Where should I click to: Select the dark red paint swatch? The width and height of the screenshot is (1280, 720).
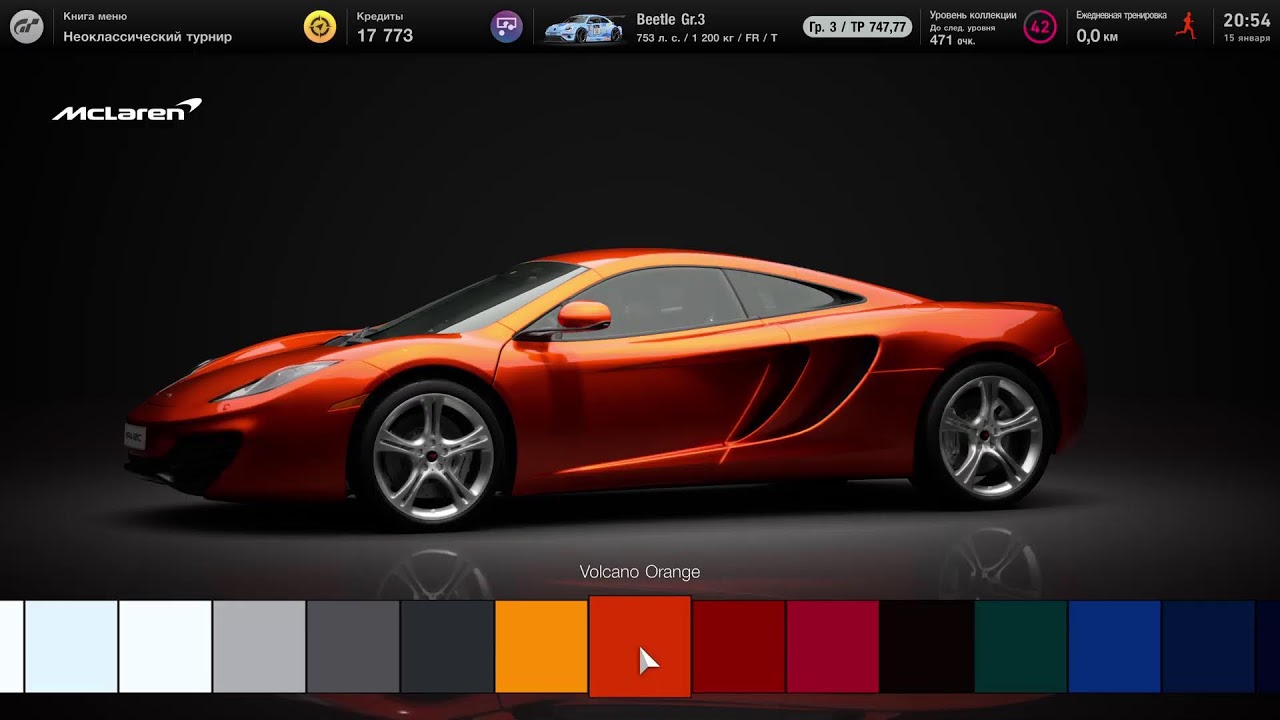tap(739, 646)
